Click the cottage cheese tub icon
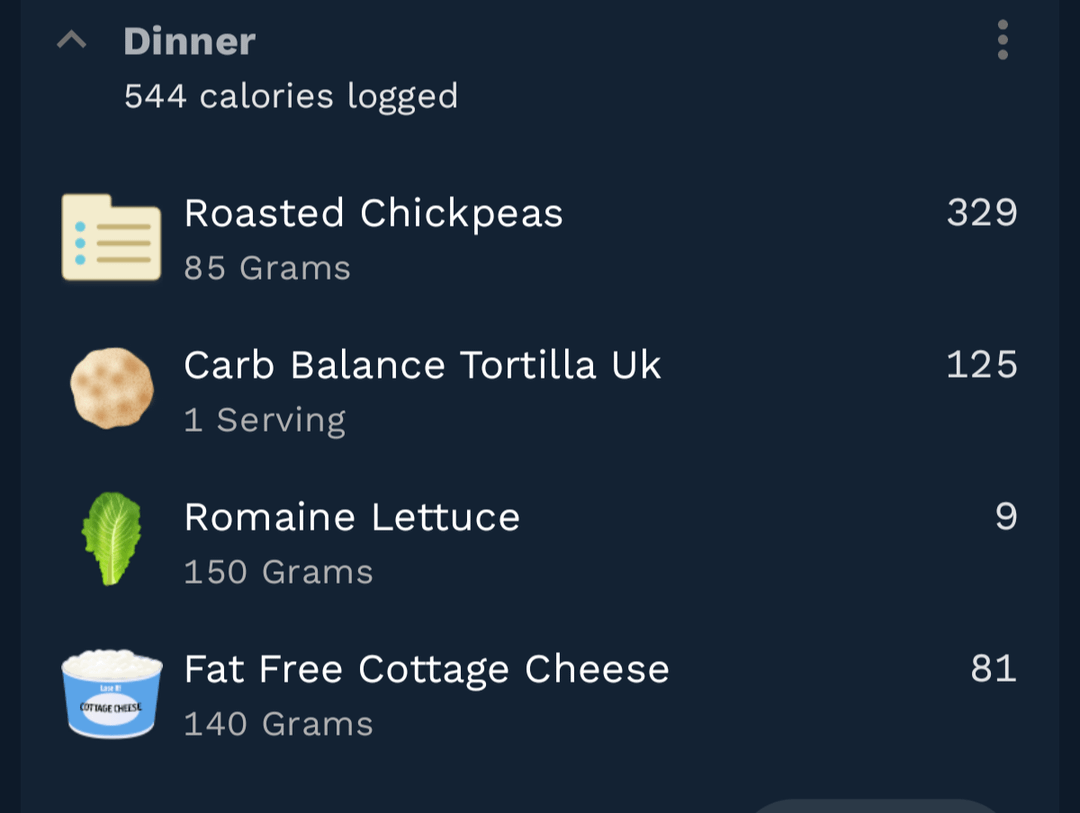 coord(111,693)
